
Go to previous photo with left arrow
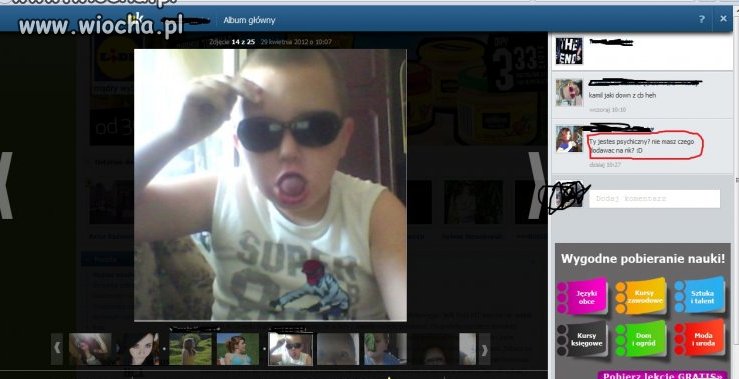click(x=6, y=185)
